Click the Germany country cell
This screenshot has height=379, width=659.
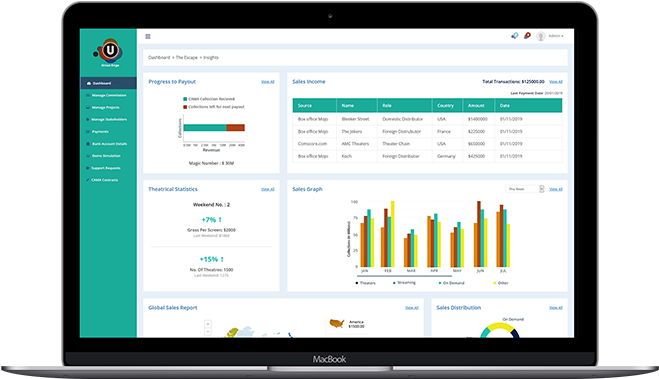click(x=446, y=156)
